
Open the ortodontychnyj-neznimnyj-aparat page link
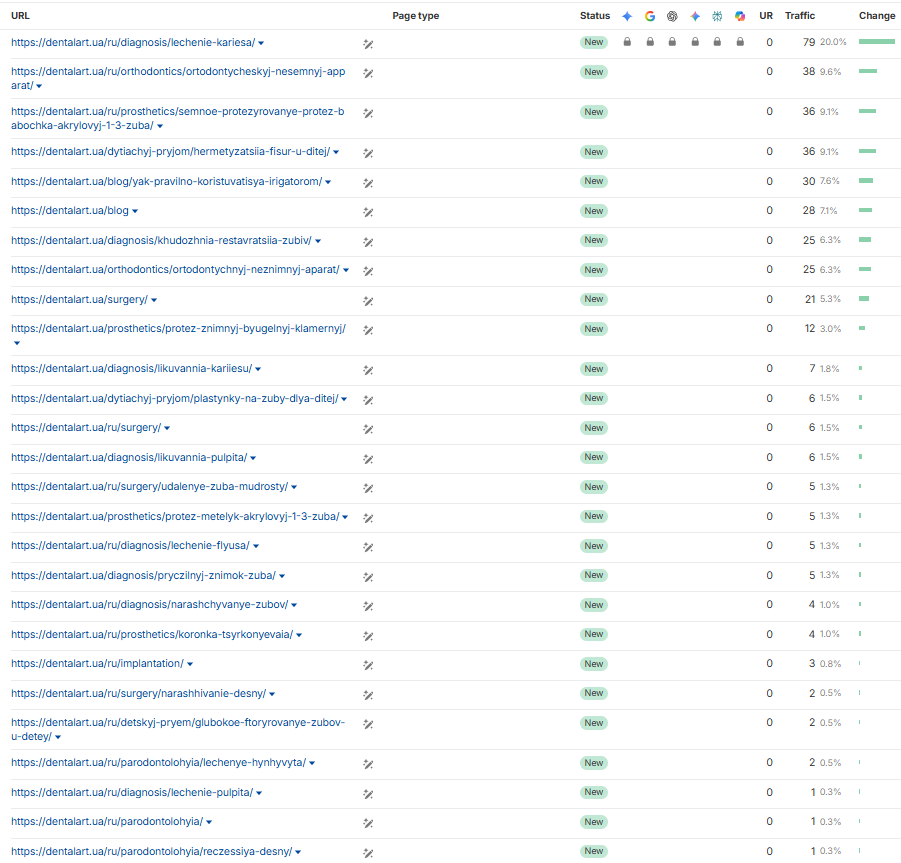[x=175, y=269]
